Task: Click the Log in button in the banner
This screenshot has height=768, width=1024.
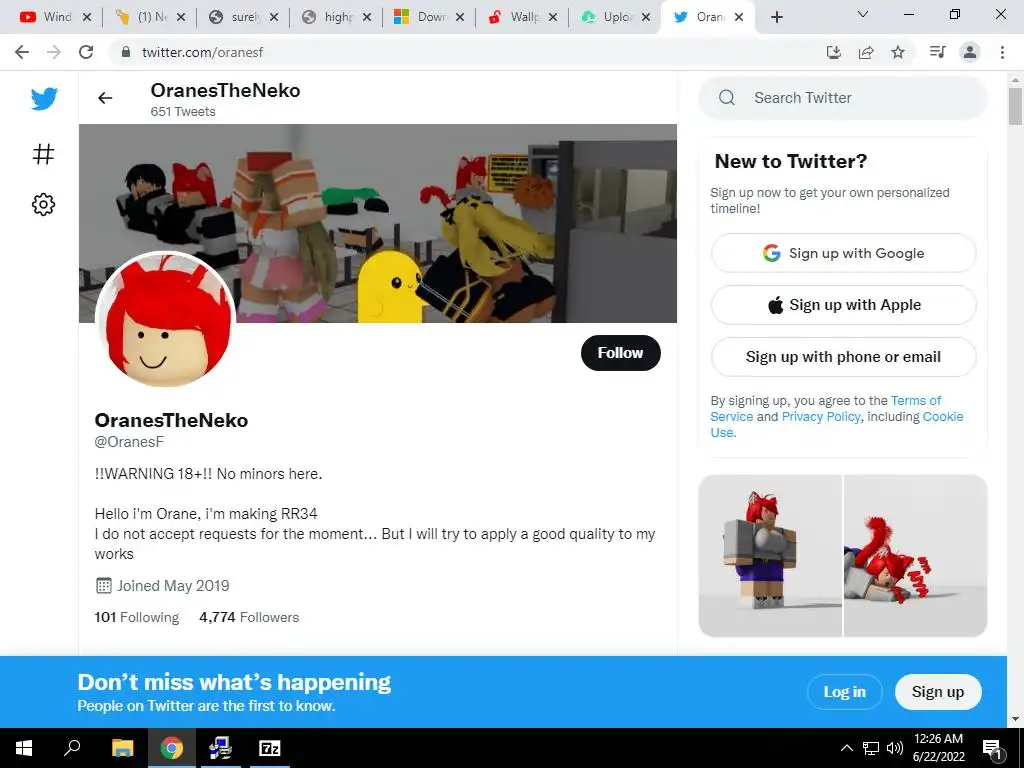Action: point(844,692)
